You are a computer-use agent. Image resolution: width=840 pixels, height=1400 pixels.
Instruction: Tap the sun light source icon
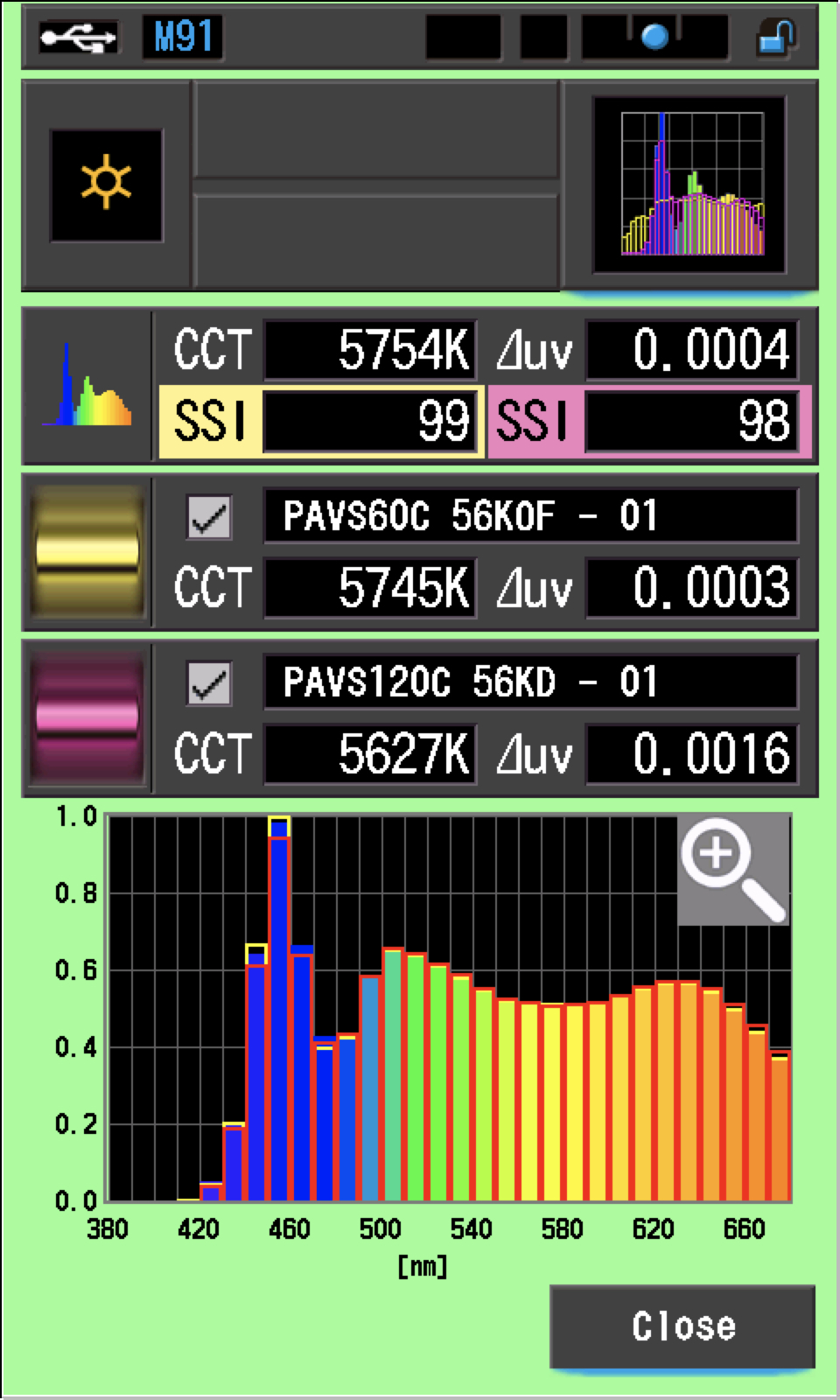106,185
